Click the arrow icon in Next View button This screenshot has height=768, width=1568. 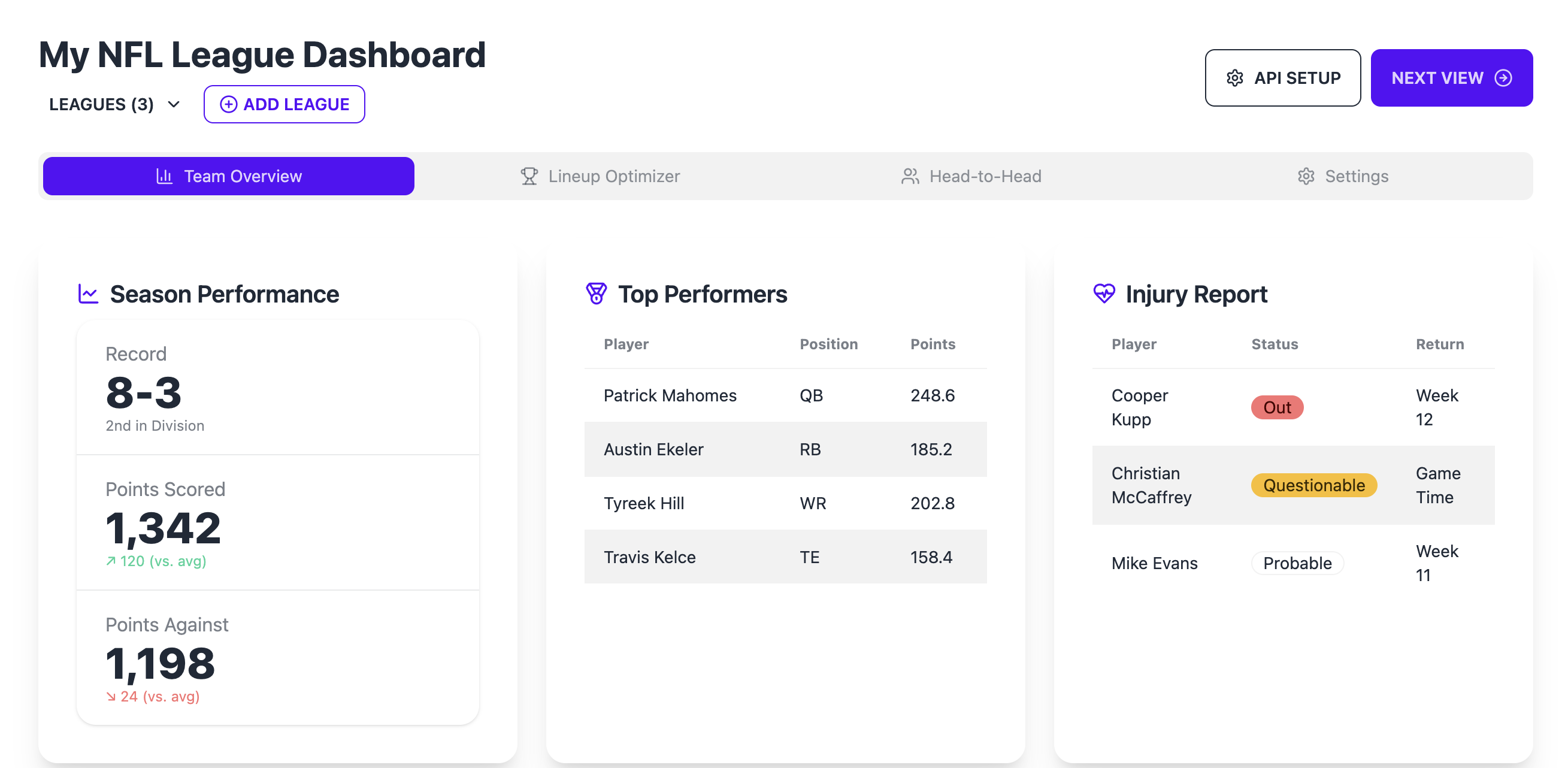coord(1503,78)
